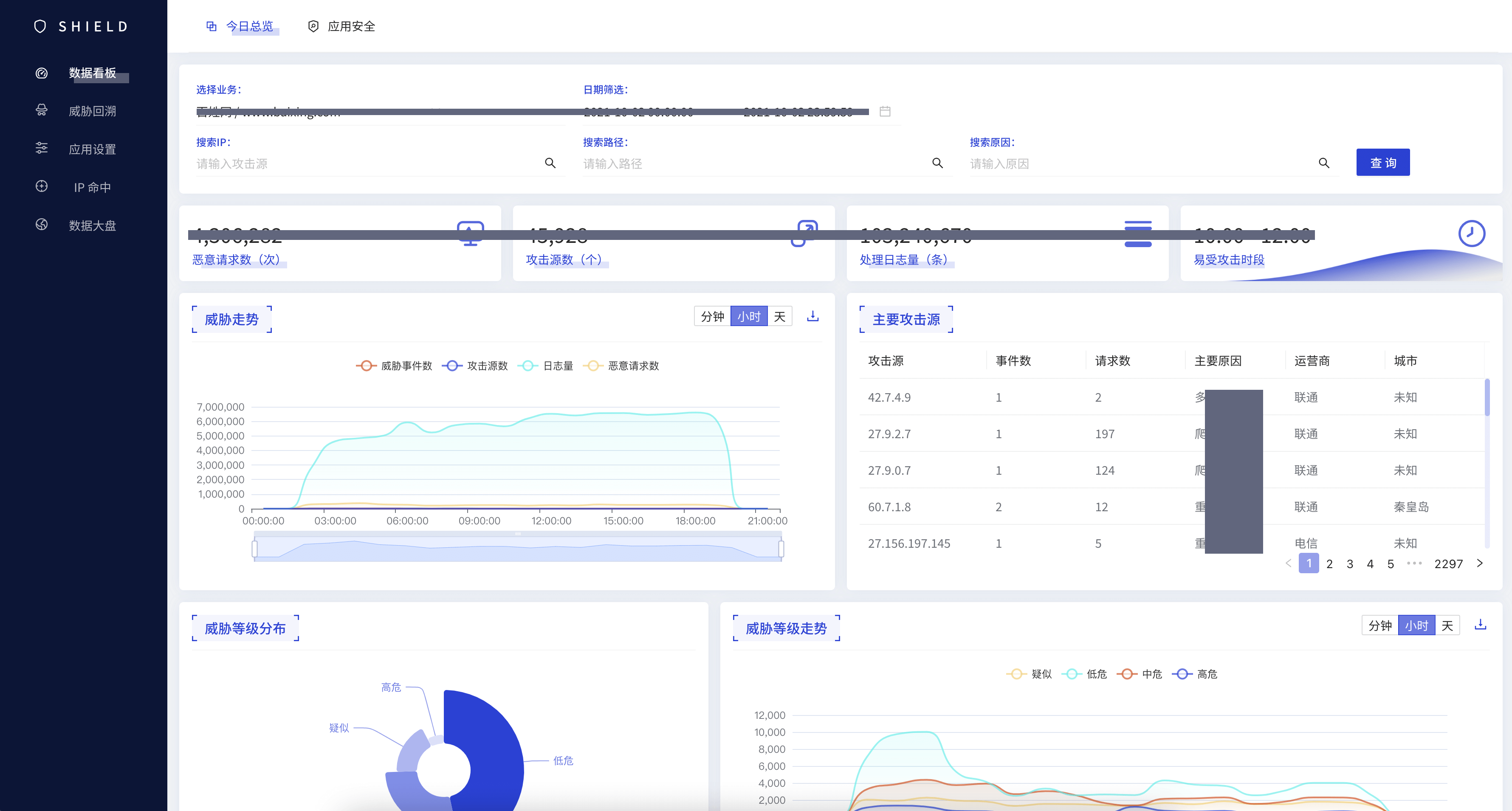Select 天 granularity in 威胁等级走势
The image size is (1512, 811).
(x=1447, y=625)
